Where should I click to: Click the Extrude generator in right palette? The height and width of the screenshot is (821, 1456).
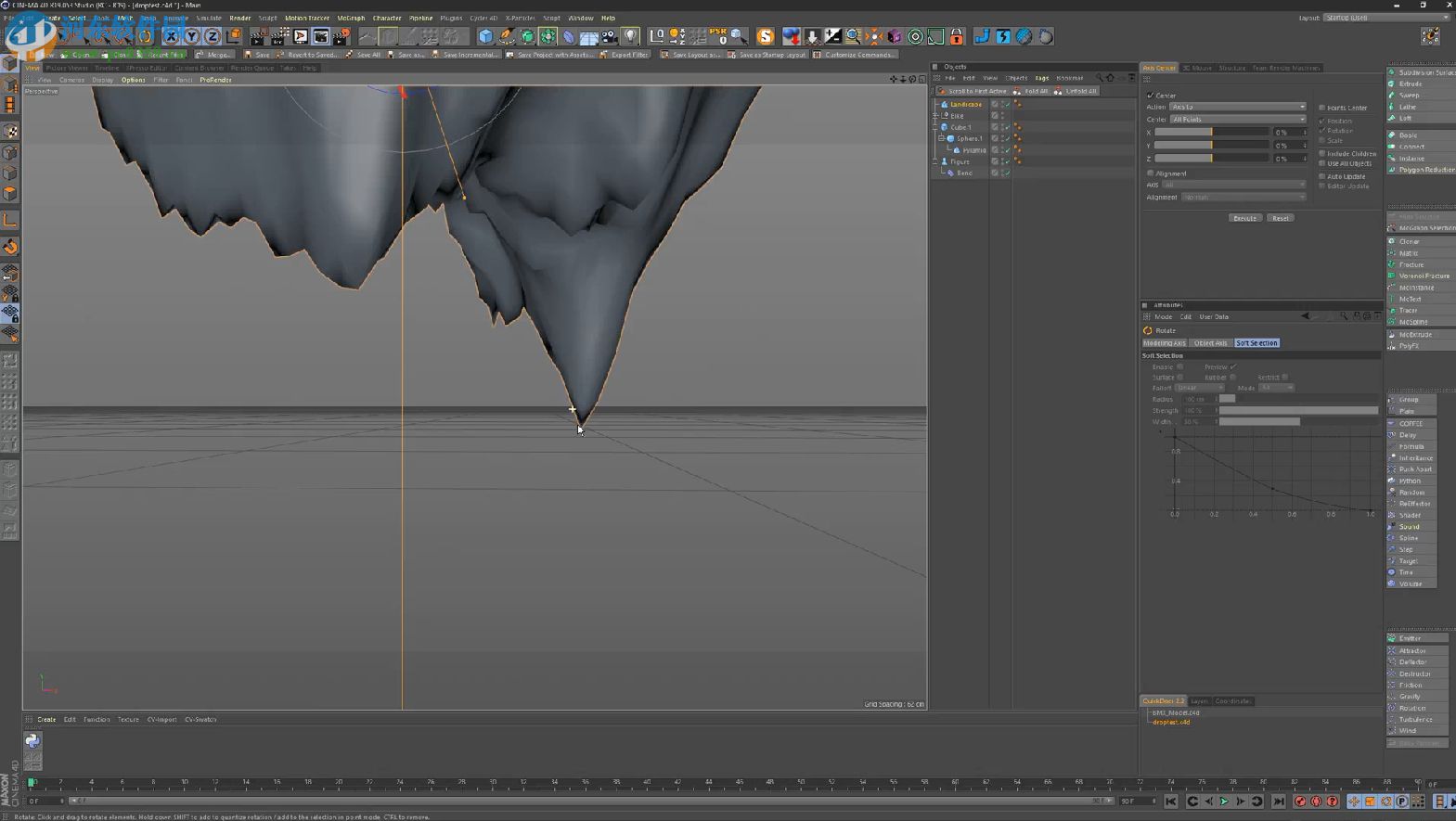pyautogui.click(x=1410, y=83)
